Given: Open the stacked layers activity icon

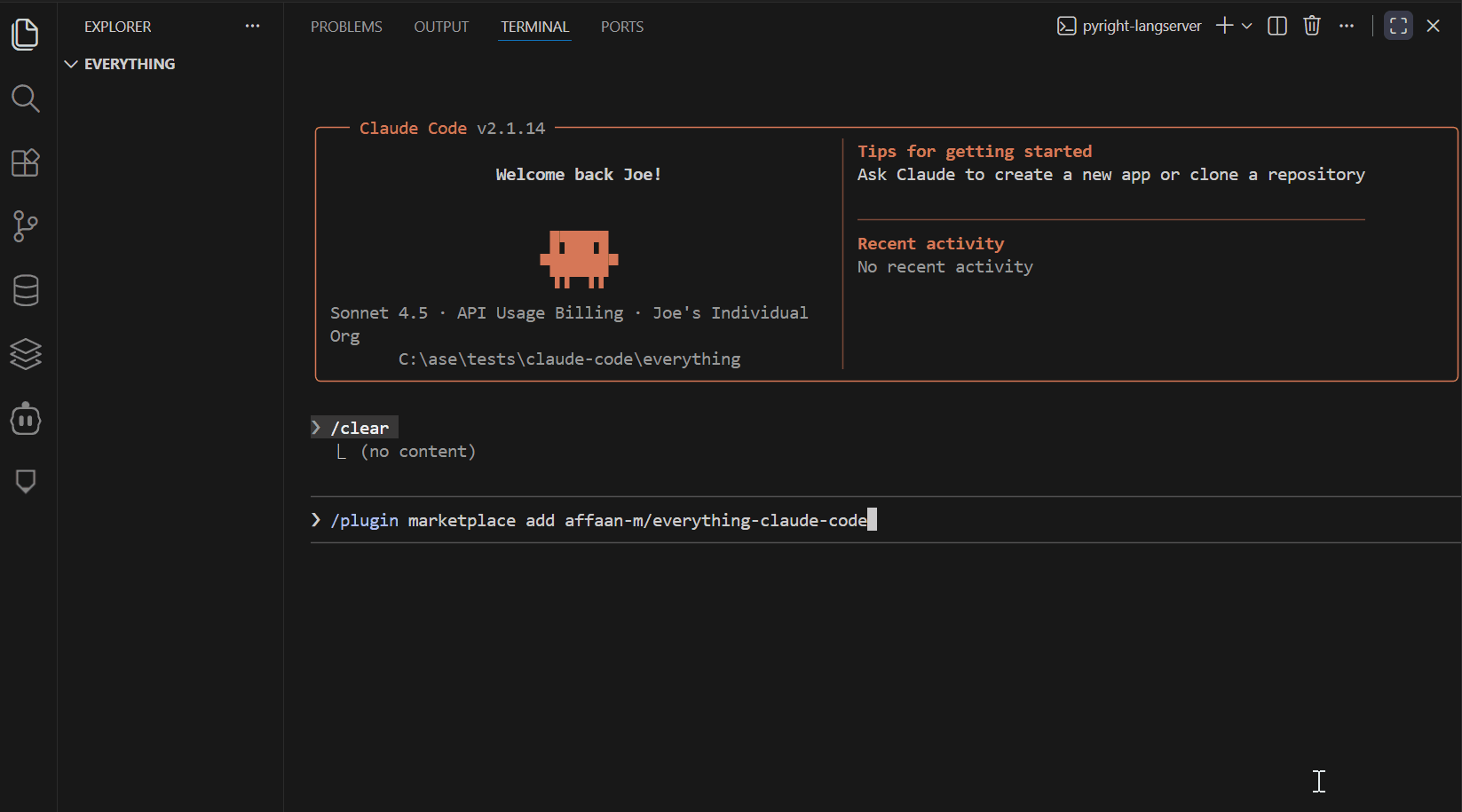Looking at the screenshot, I should tap(26, 354).
